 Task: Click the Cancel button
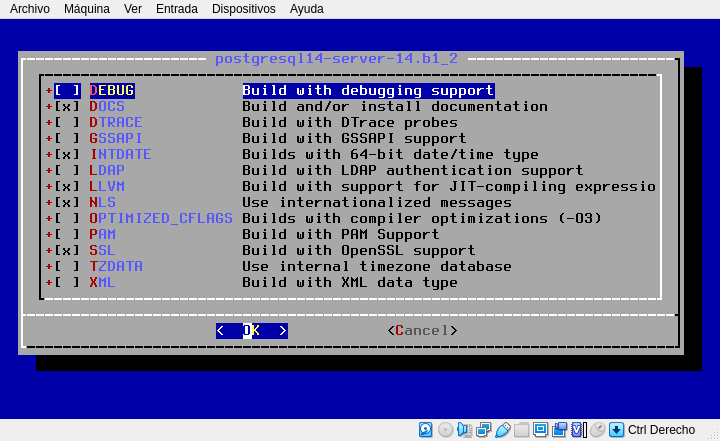(422, 331)
